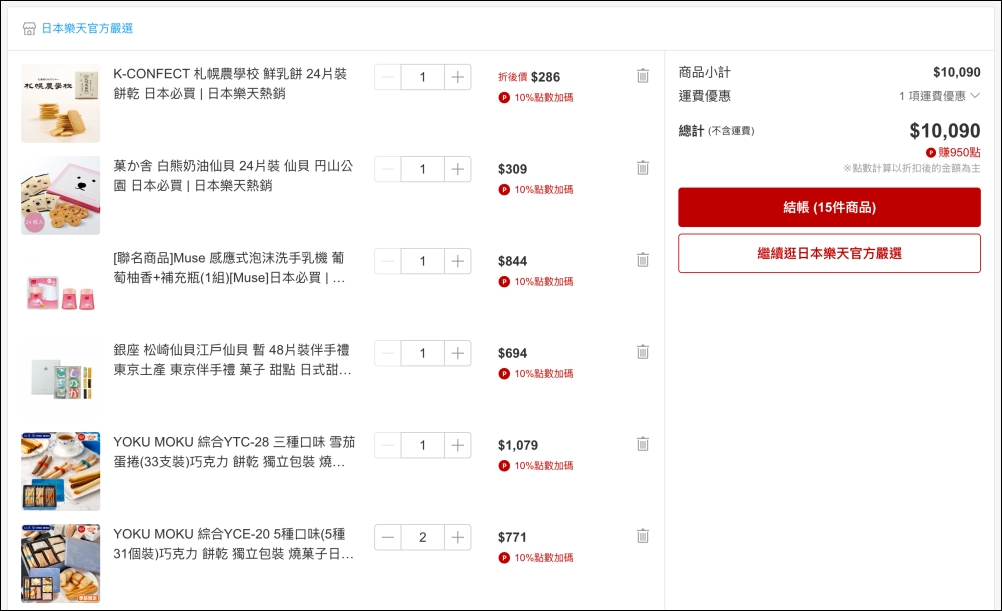The width and height of the screenshot is (1002, 611).
Task: Click 繼續逛日本樂天官方嚴選 button
Action: pyautogui.click(x=829, y=253)
